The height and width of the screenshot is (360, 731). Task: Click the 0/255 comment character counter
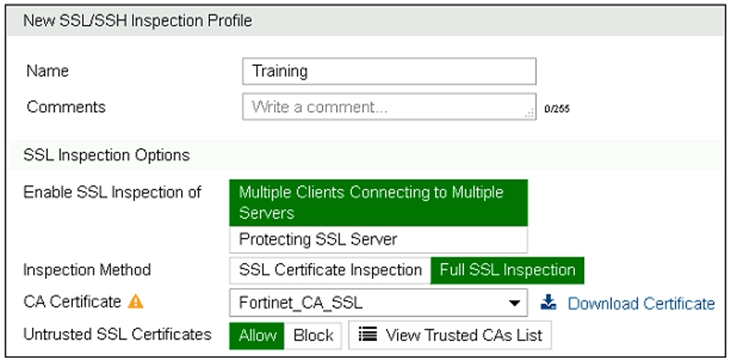[557, 110]
